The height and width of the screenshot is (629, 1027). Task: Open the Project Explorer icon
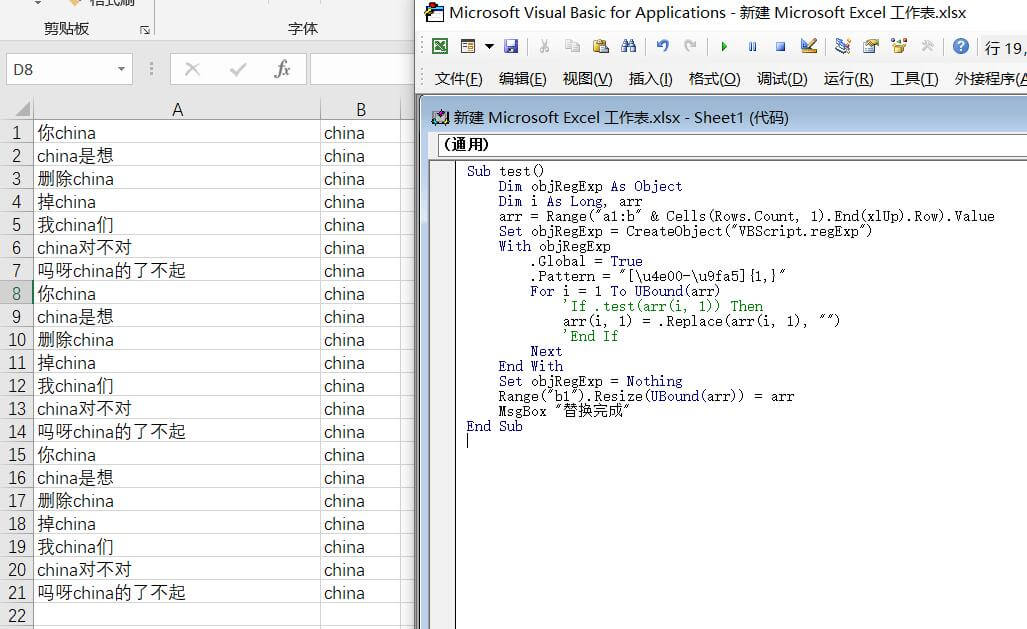click(x=843, y=46)
